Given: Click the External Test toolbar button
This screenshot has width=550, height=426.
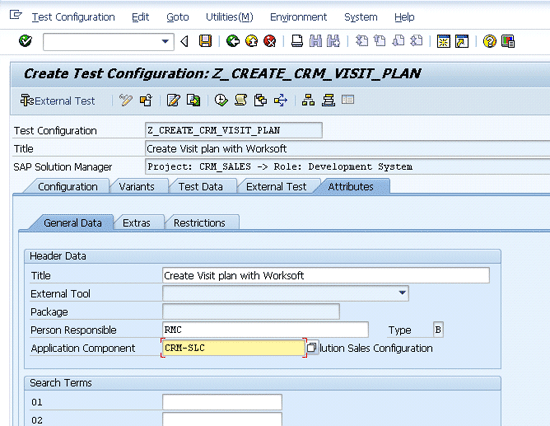Looking at the screenshot, I should click(58, 101).
